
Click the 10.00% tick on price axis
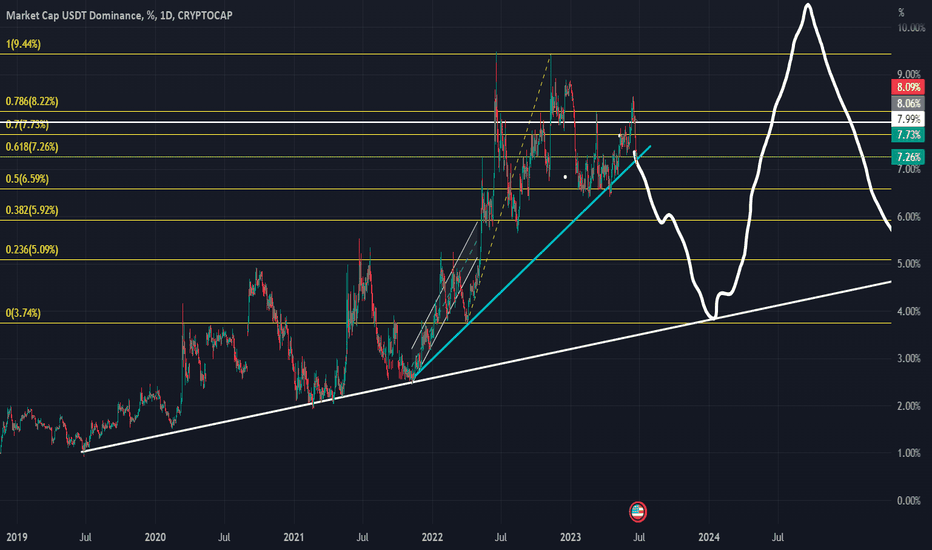click(911, 27)
